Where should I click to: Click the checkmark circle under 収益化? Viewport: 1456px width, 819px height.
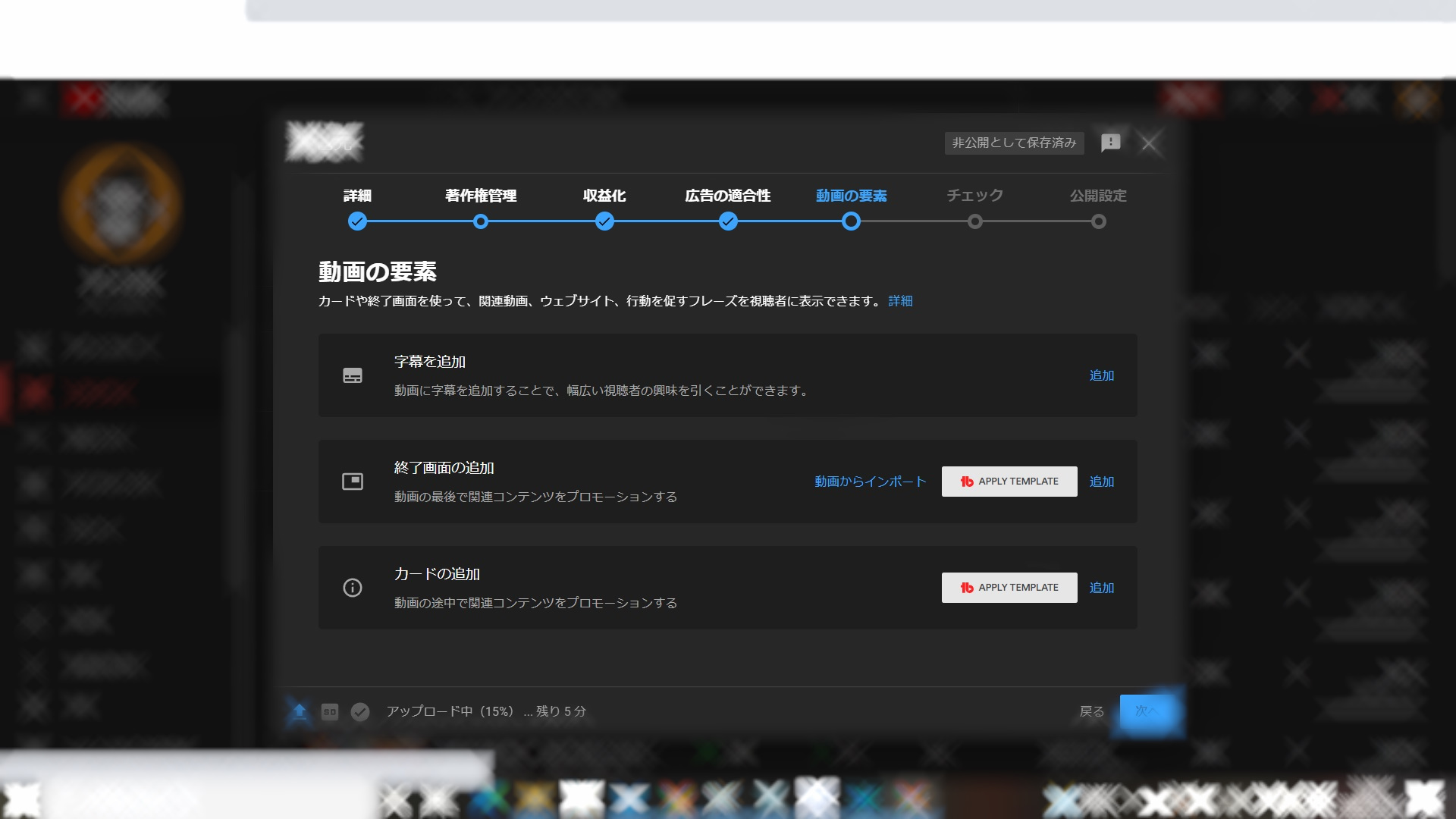(x=604, y=221)
